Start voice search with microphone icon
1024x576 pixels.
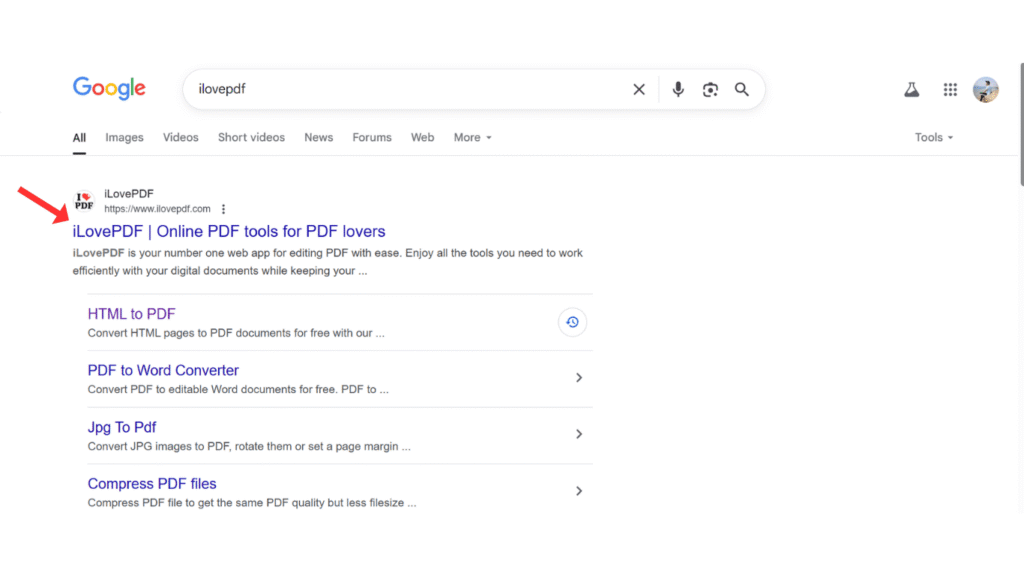(x=678, y=89)
